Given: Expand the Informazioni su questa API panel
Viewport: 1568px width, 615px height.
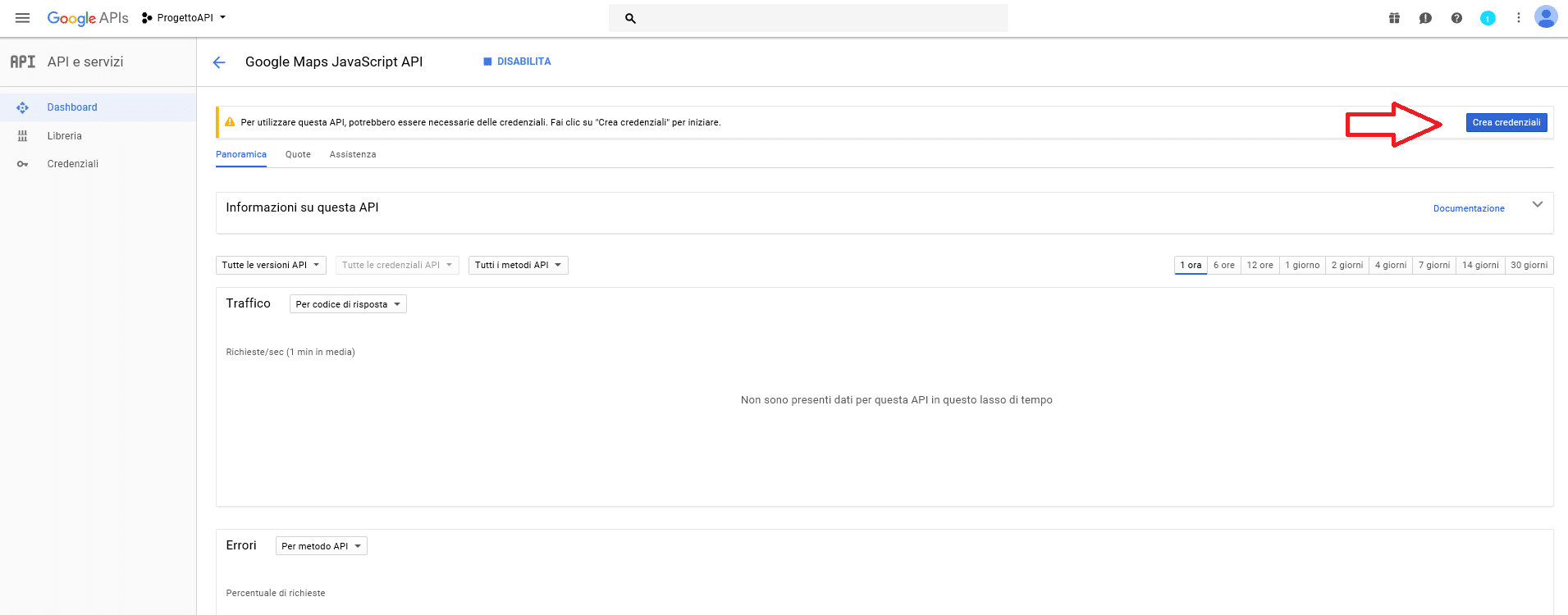Looking at the screenshot, I should 1538,204.
